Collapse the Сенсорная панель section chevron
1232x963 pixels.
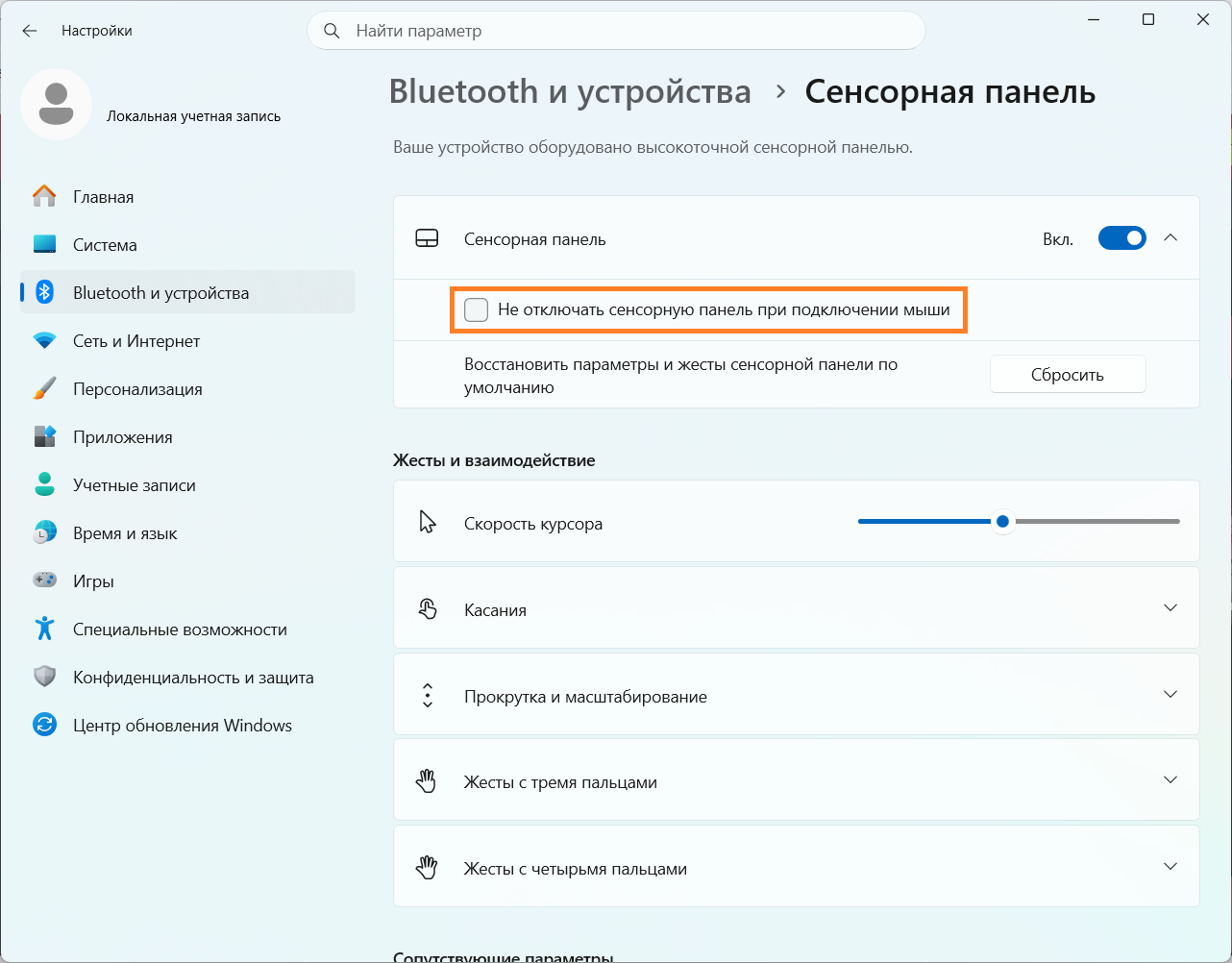1170,238
